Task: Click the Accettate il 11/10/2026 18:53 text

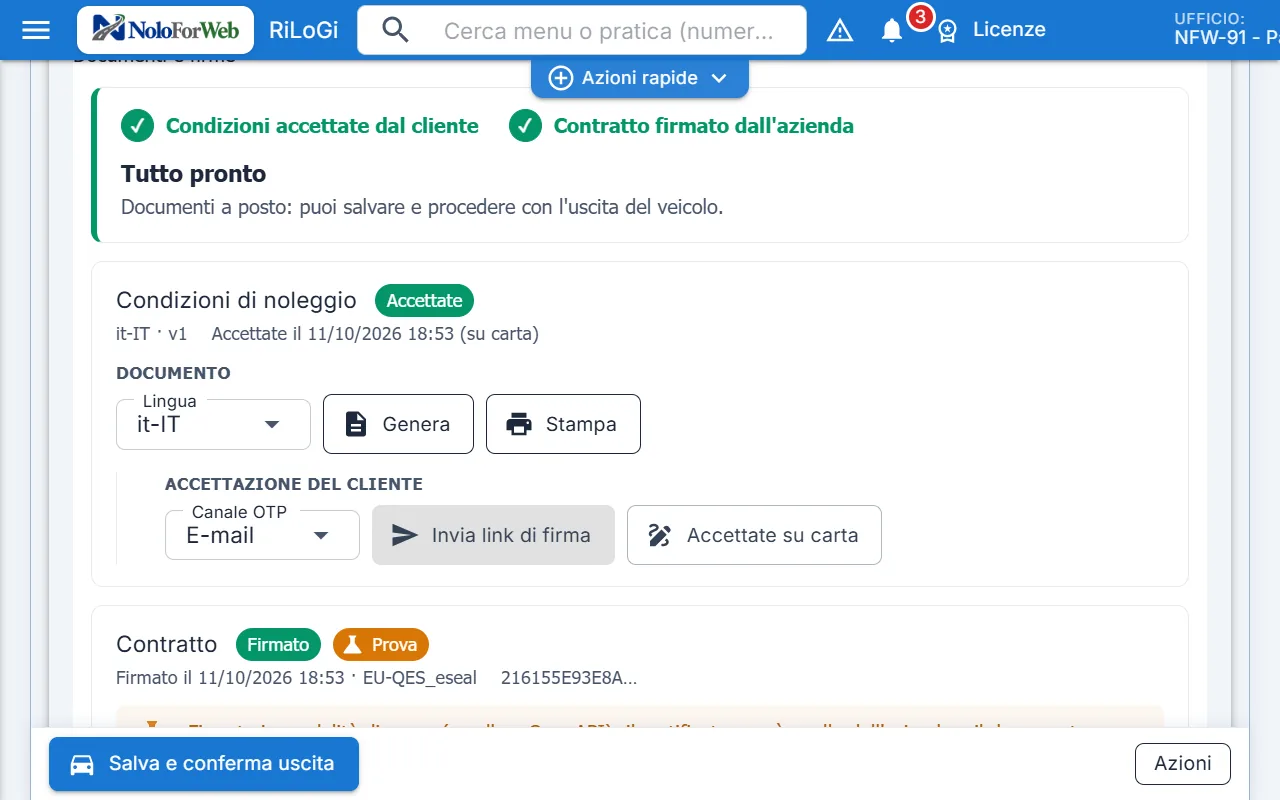Action: click(x=375, y=334)
